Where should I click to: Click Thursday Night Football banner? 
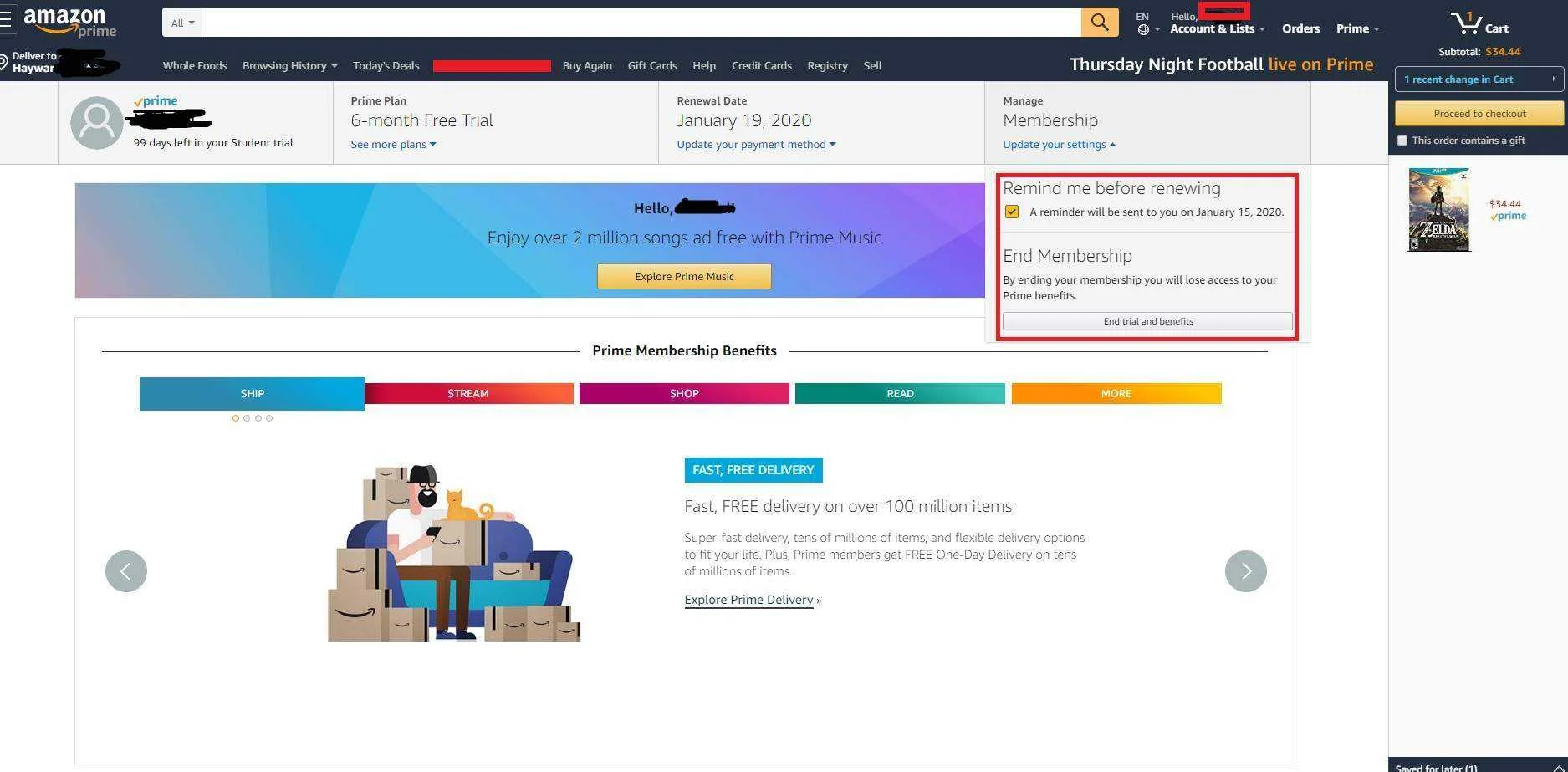(x=1221, y=64)
